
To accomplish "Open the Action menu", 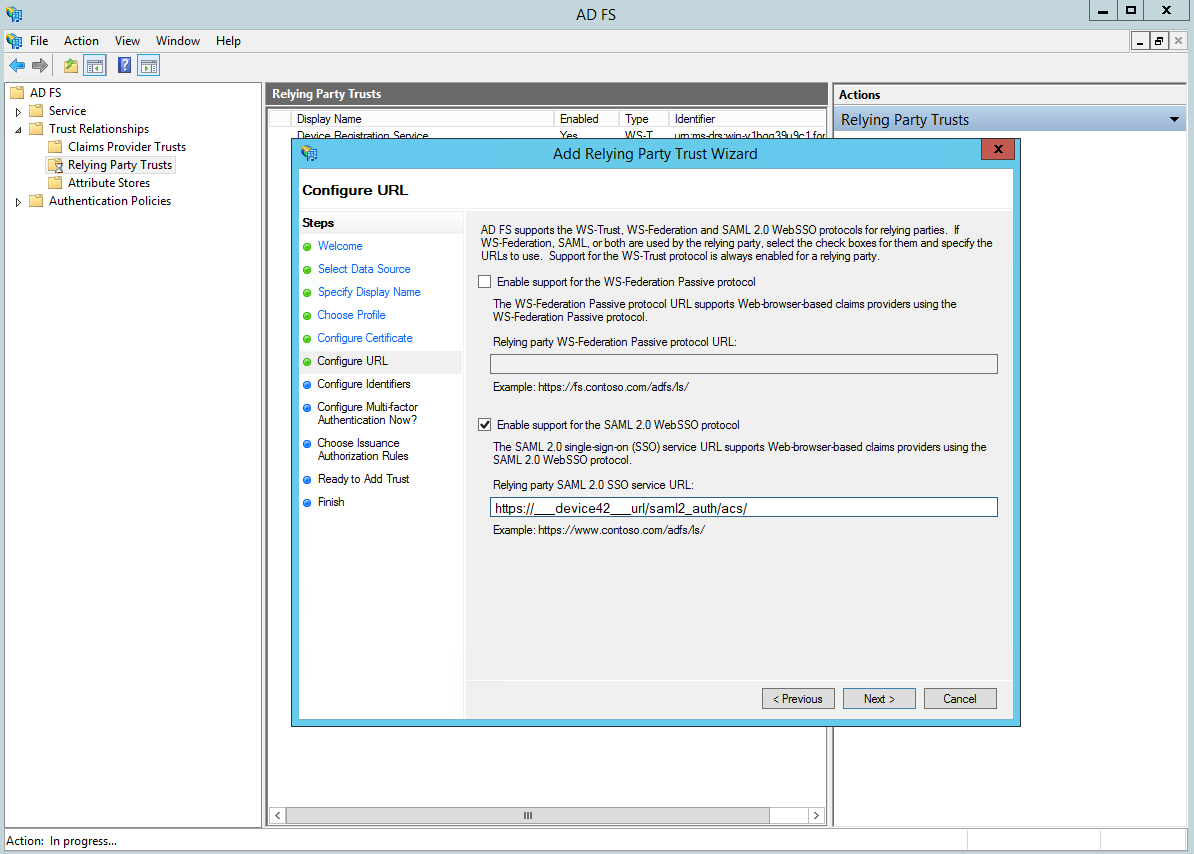I will (81, 41).
